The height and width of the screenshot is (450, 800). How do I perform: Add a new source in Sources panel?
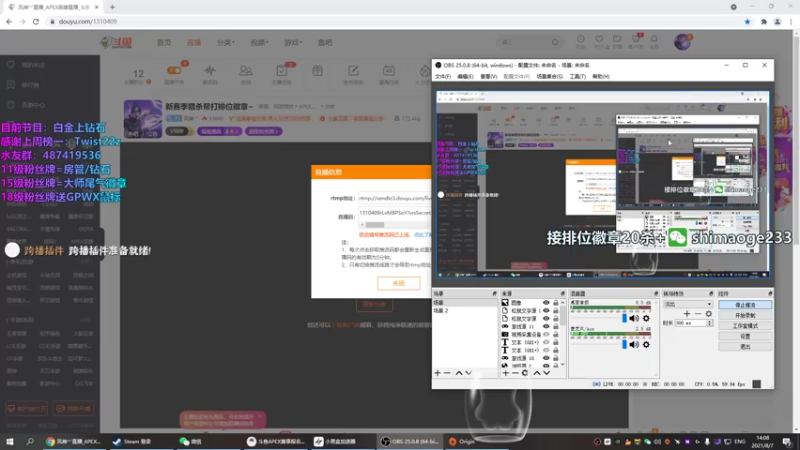(505, 373)
